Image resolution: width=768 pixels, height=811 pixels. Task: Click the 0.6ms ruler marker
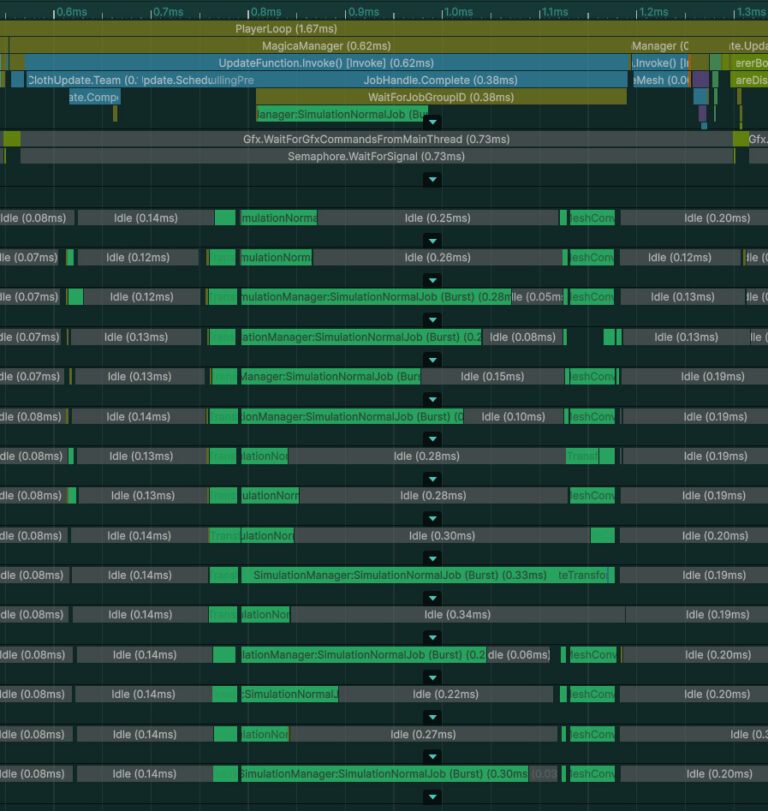click(71, 12)
